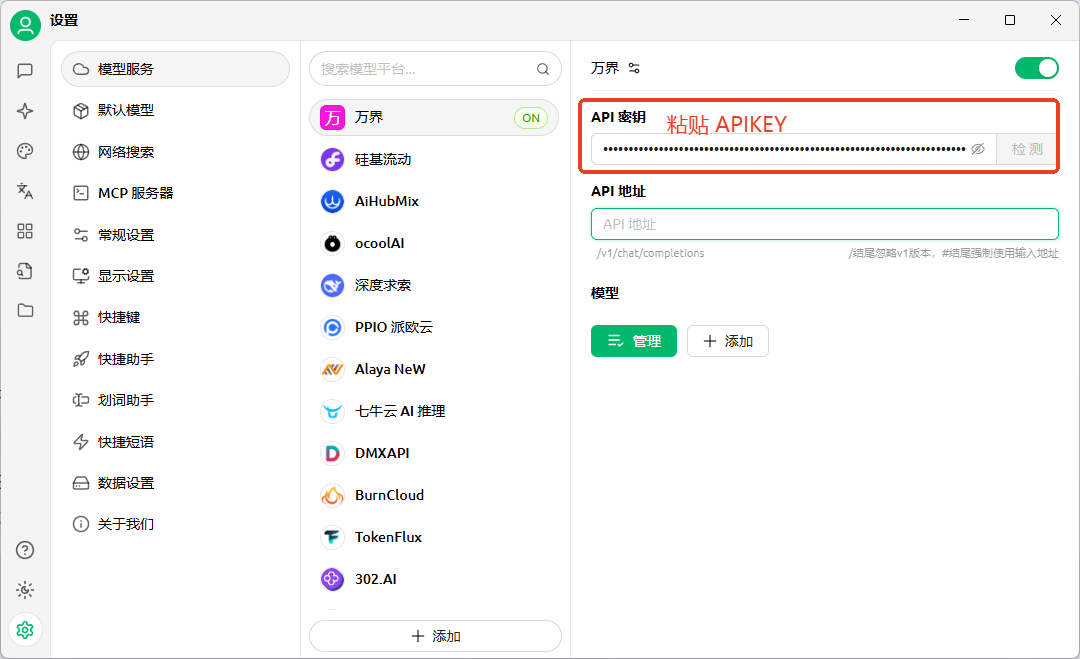Click the API 地址 input field

pyautogui.click(x=824, y=224)
